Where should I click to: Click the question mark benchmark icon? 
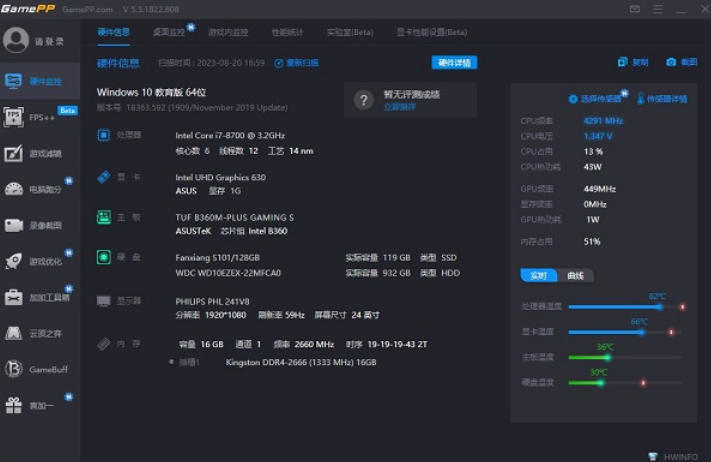coord(364,100)
